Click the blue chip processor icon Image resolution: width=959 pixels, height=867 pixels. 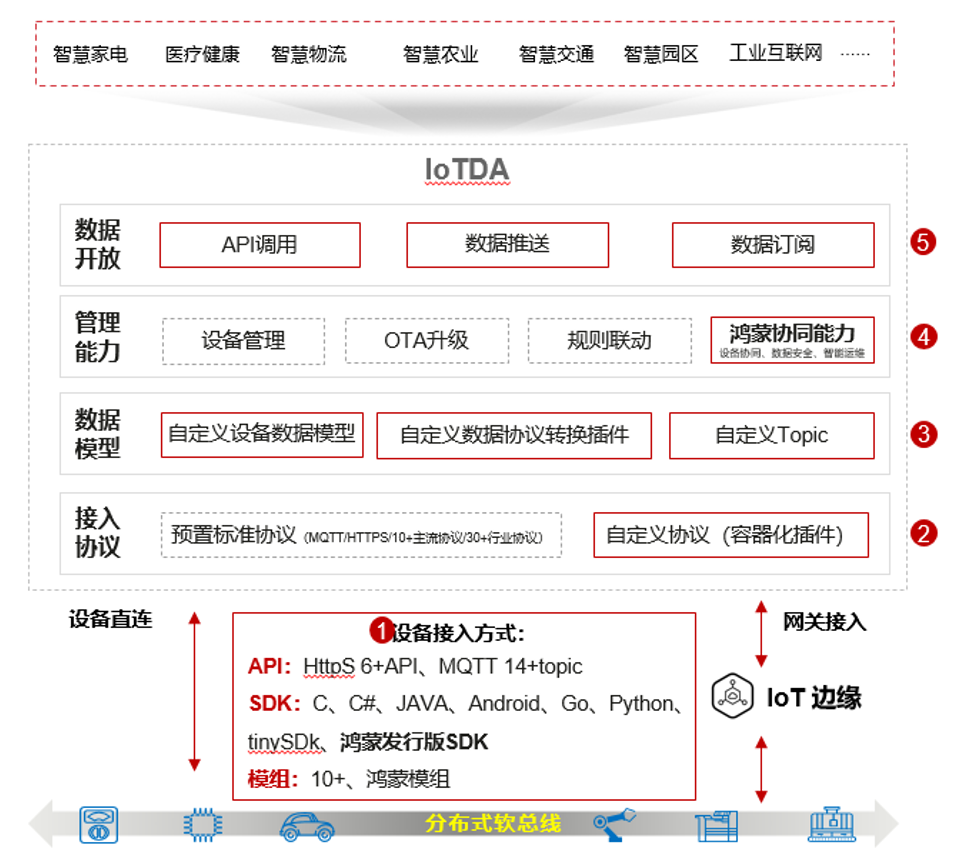[203, 825]
